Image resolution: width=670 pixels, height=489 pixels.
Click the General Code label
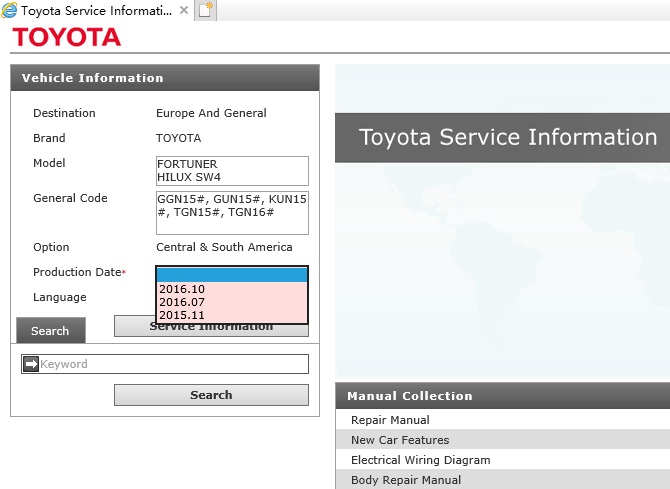point(70,198)
